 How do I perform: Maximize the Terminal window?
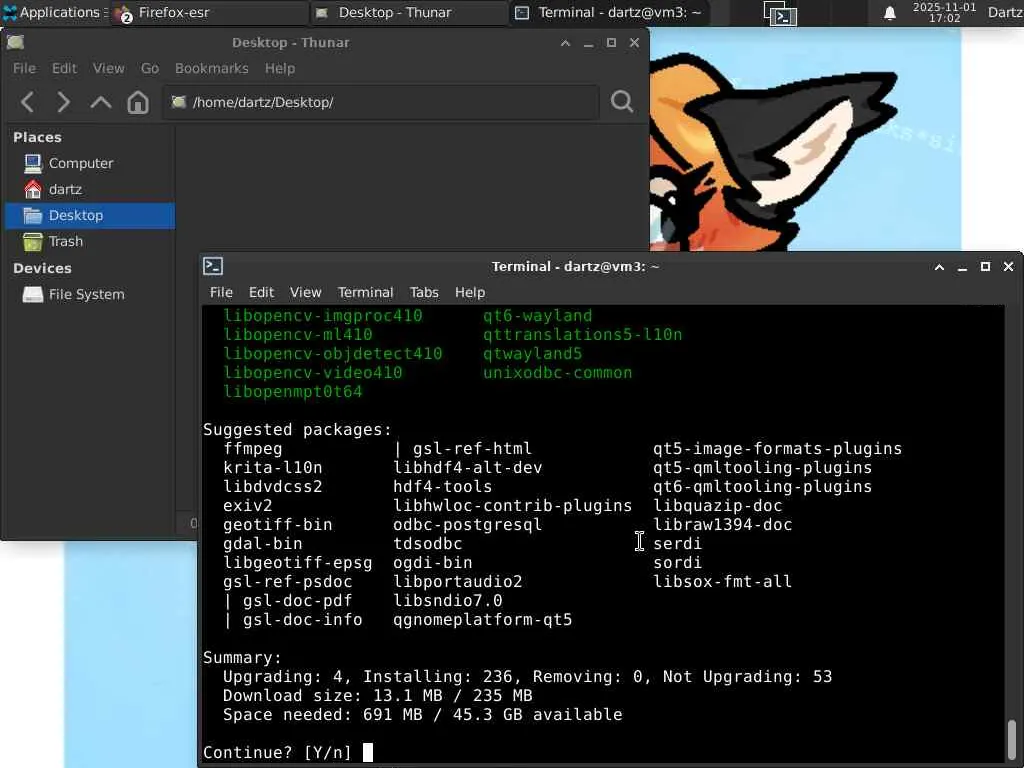tap(985, 266)
